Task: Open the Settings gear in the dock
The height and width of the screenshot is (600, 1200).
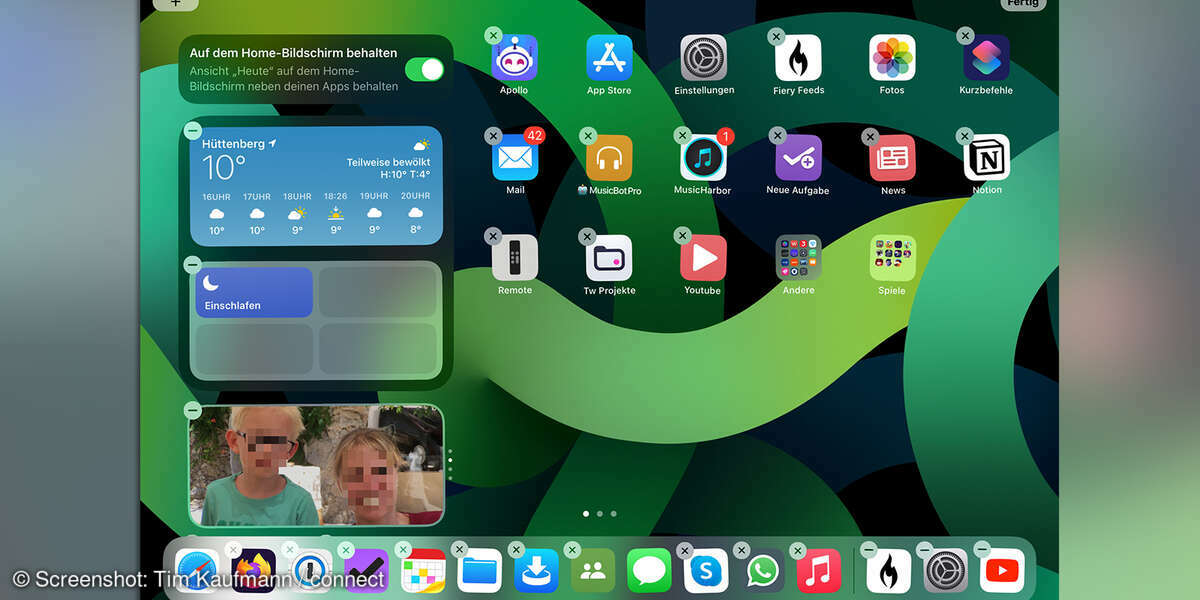Action: (945, 571)
